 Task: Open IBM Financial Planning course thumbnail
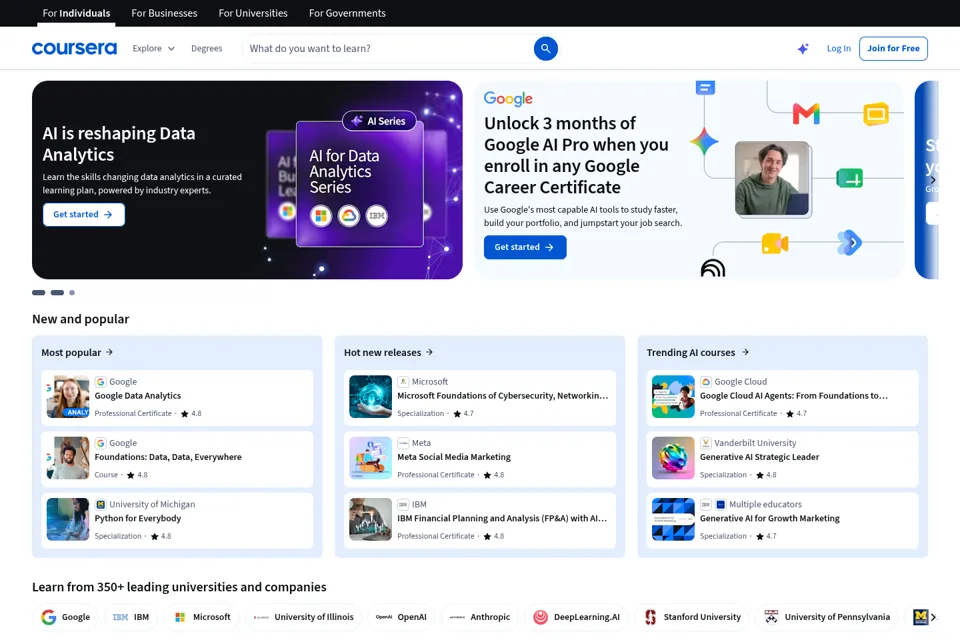pos(370,519)
